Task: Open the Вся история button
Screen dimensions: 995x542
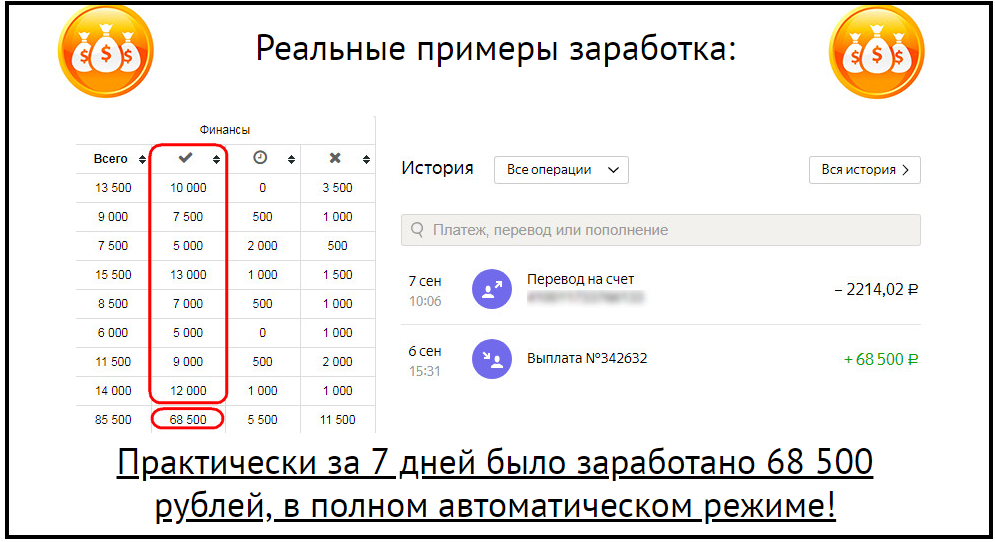Action: tap(864, 170)
